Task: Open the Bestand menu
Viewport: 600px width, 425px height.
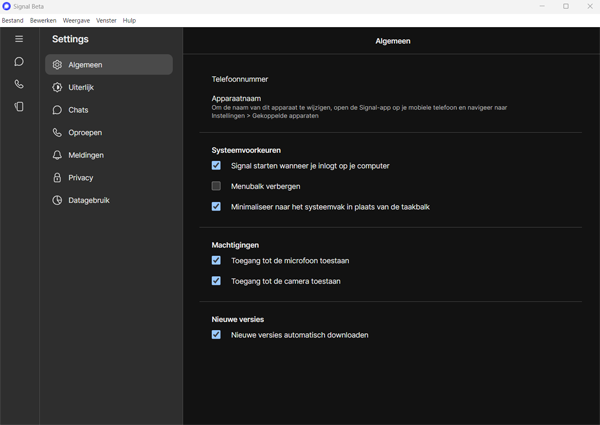Action: [x=13, y=21]
